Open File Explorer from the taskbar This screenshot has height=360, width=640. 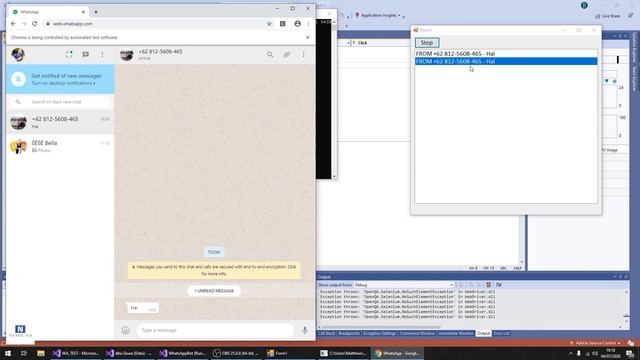click(x=40, y=353)
